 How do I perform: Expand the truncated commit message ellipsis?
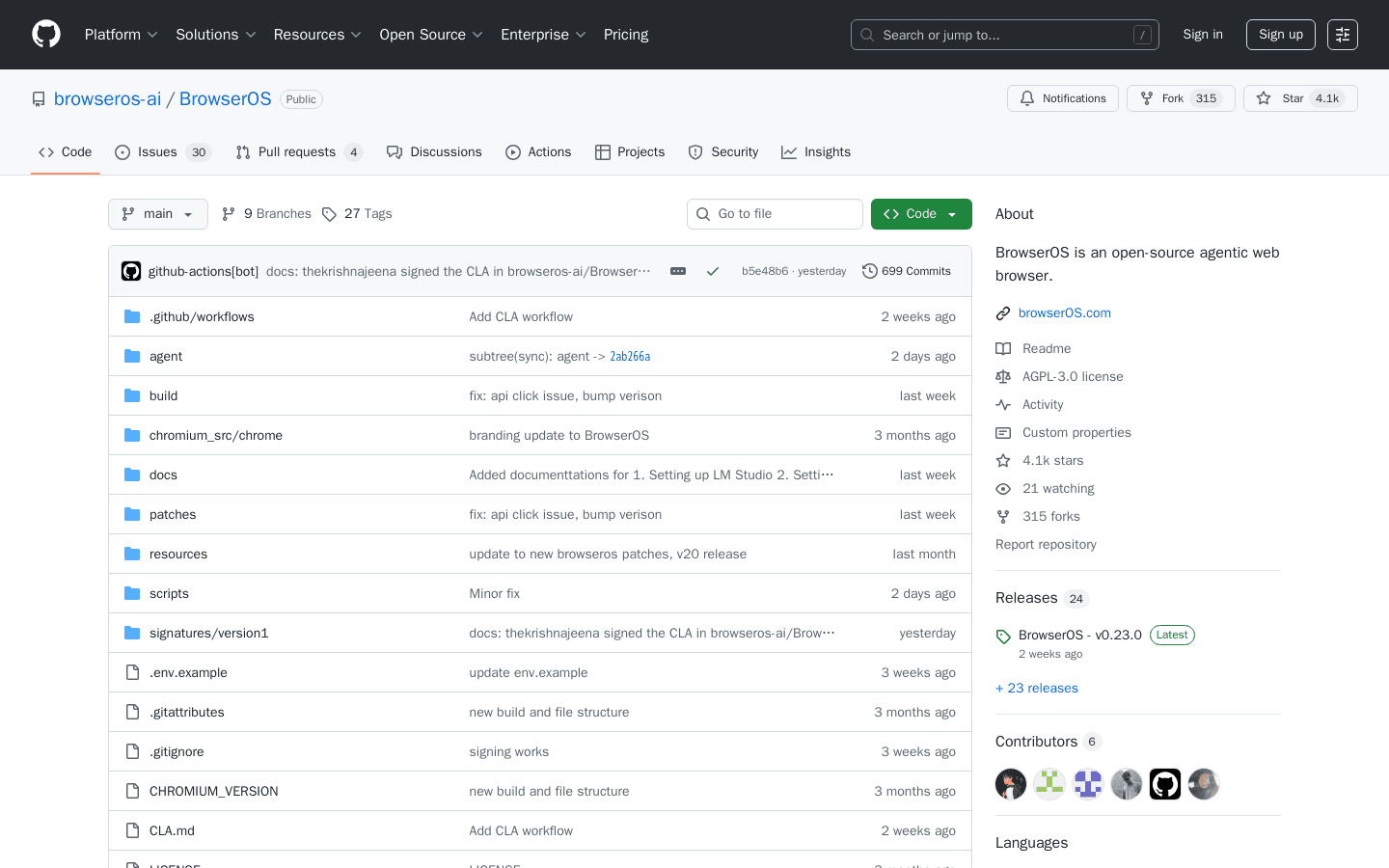[x=677, y=271]
